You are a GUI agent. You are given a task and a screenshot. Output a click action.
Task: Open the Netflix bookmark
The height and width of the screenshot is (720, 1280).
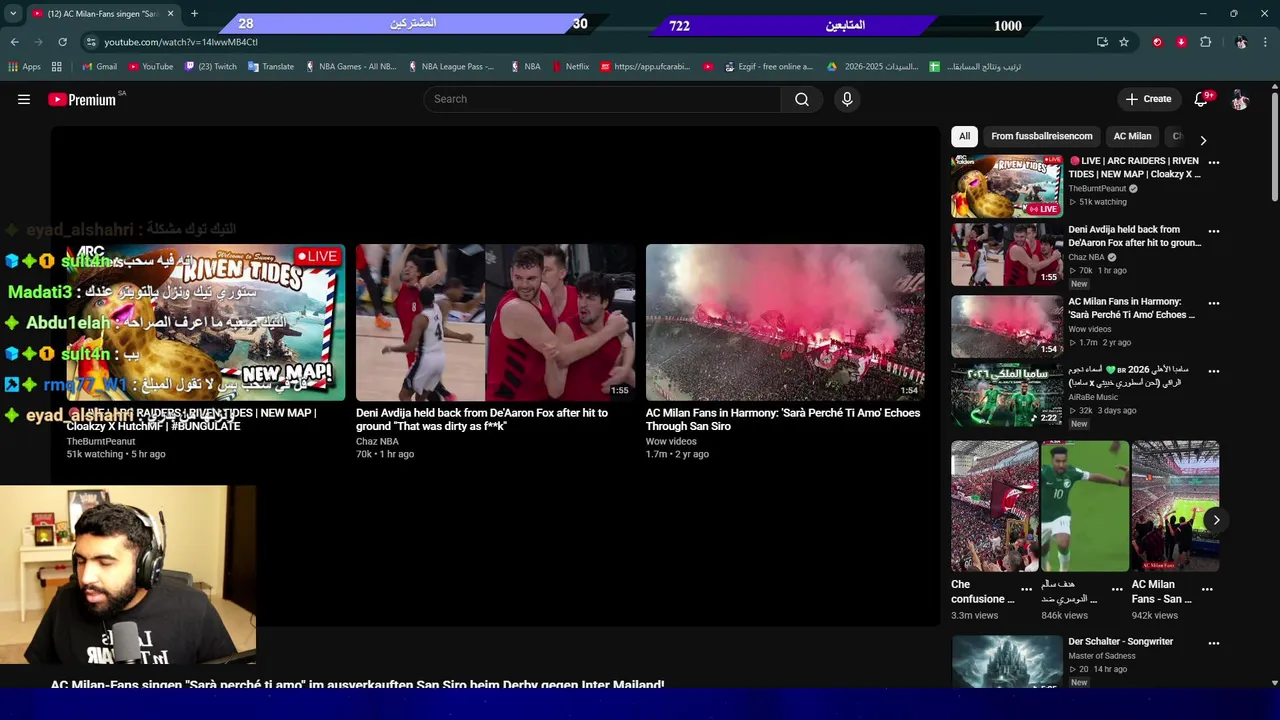tap(570, 67)
